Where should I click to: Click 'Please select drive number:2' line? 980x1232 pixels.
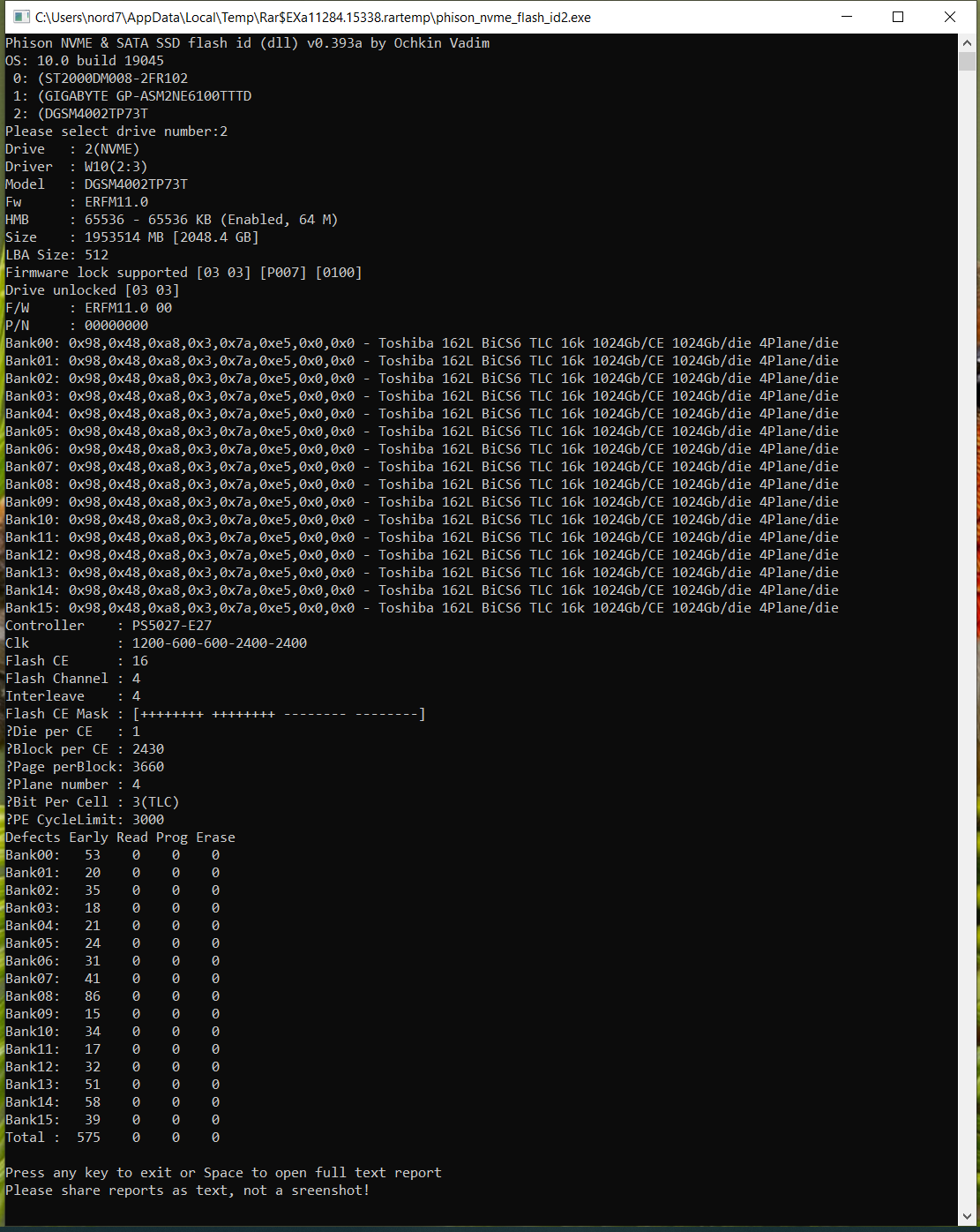point(116,131)
